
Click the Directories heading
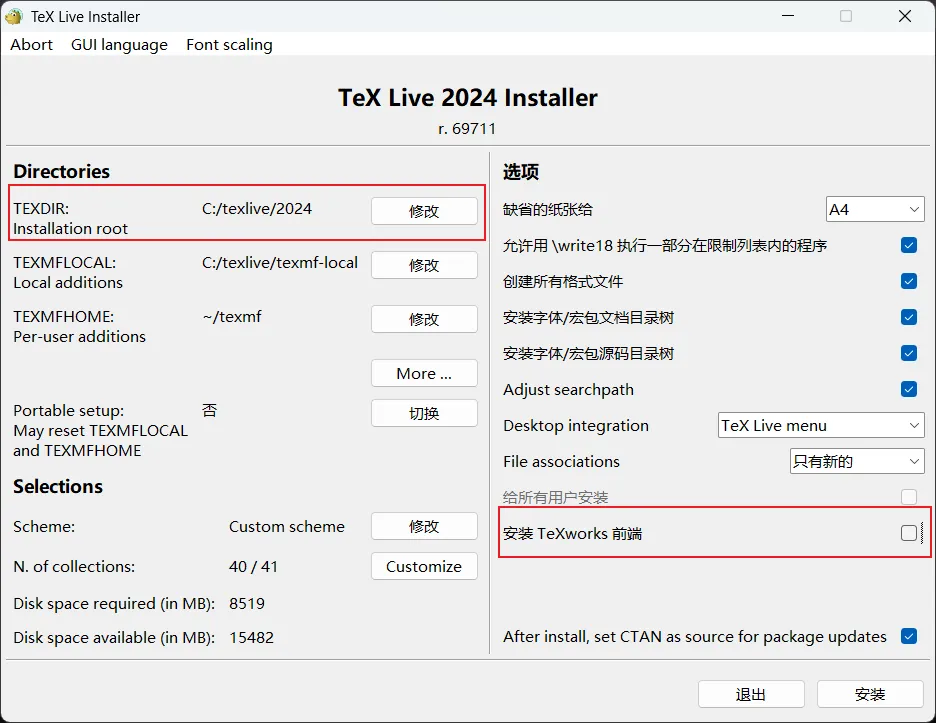click(x=61, y=171)
